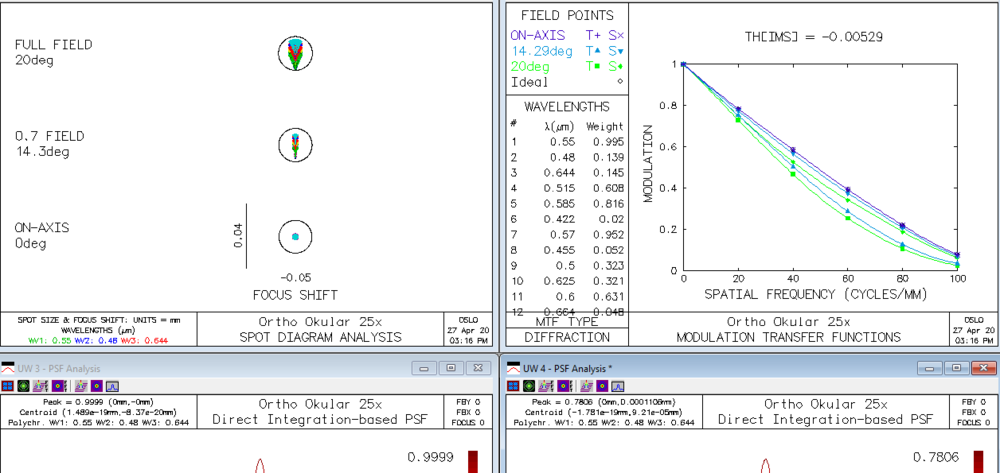Click the '14.29deg' legend entry

point(542,51)
